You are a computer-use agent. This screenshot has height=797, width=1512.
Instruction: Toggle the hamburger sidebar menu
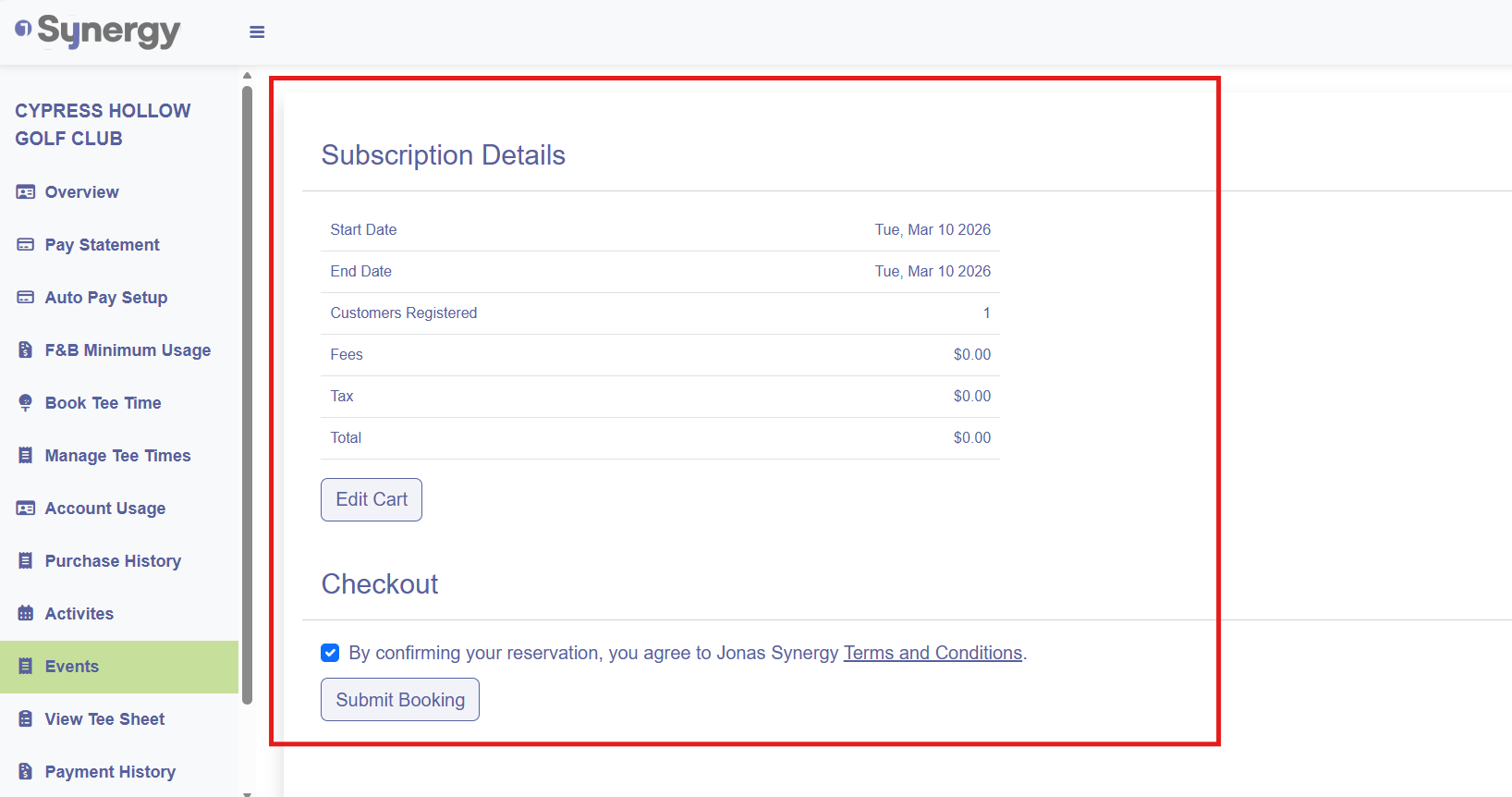click(x=257, y=32)
